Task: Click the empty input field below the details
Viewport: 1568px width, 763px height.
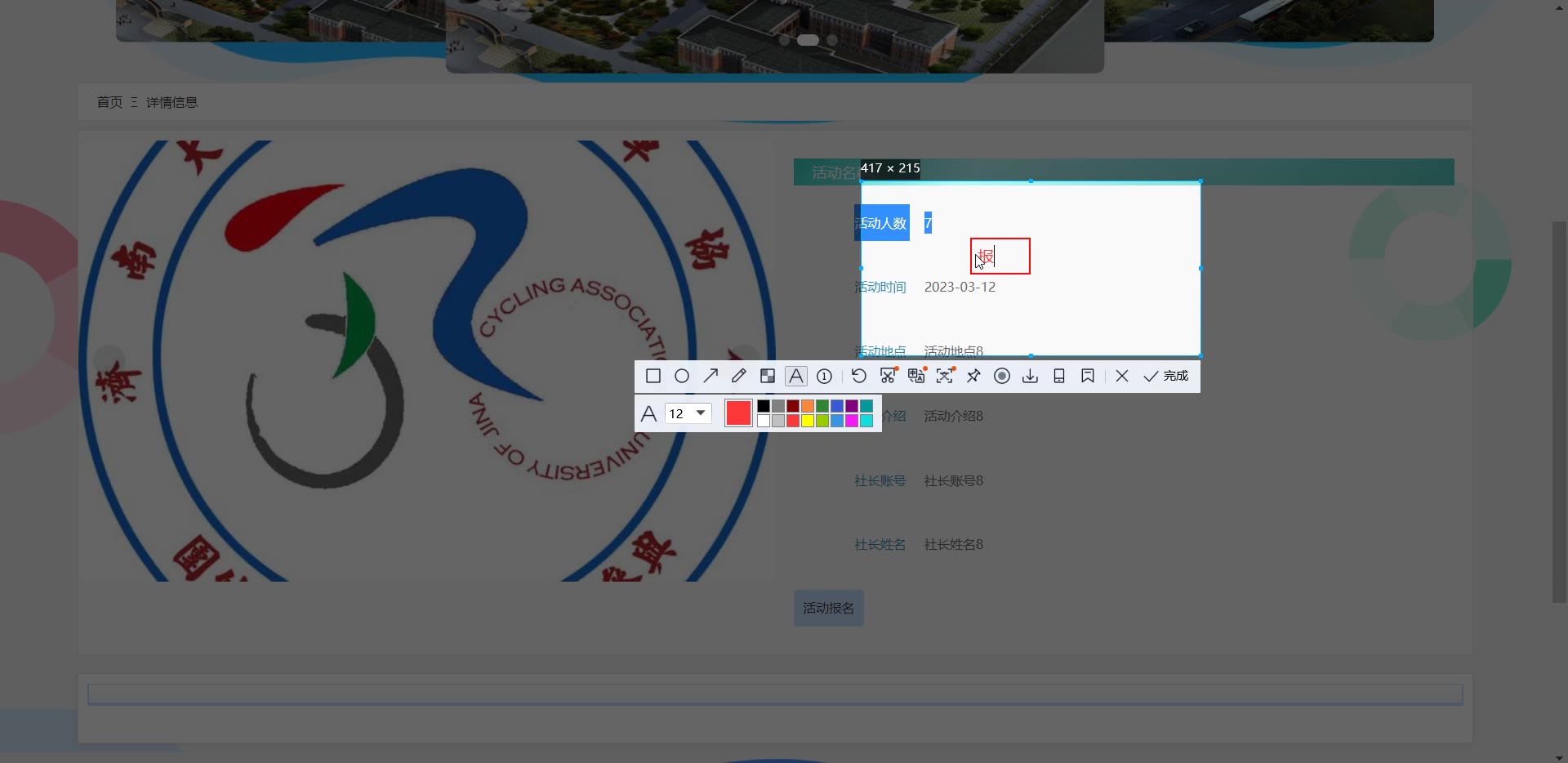Action: pos(775,694)
